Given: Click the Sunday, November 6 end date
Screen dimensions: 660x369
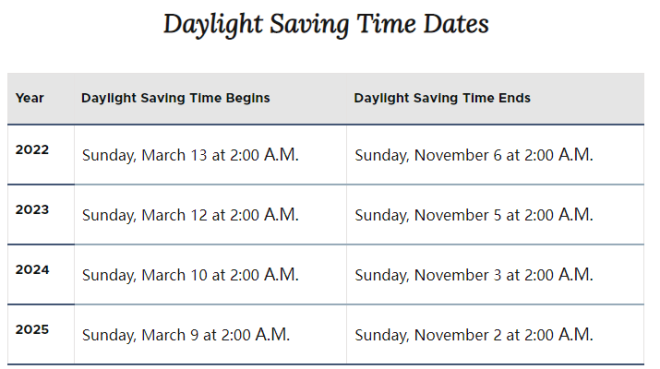Looking at the screenshot, I should coord(474,155).
